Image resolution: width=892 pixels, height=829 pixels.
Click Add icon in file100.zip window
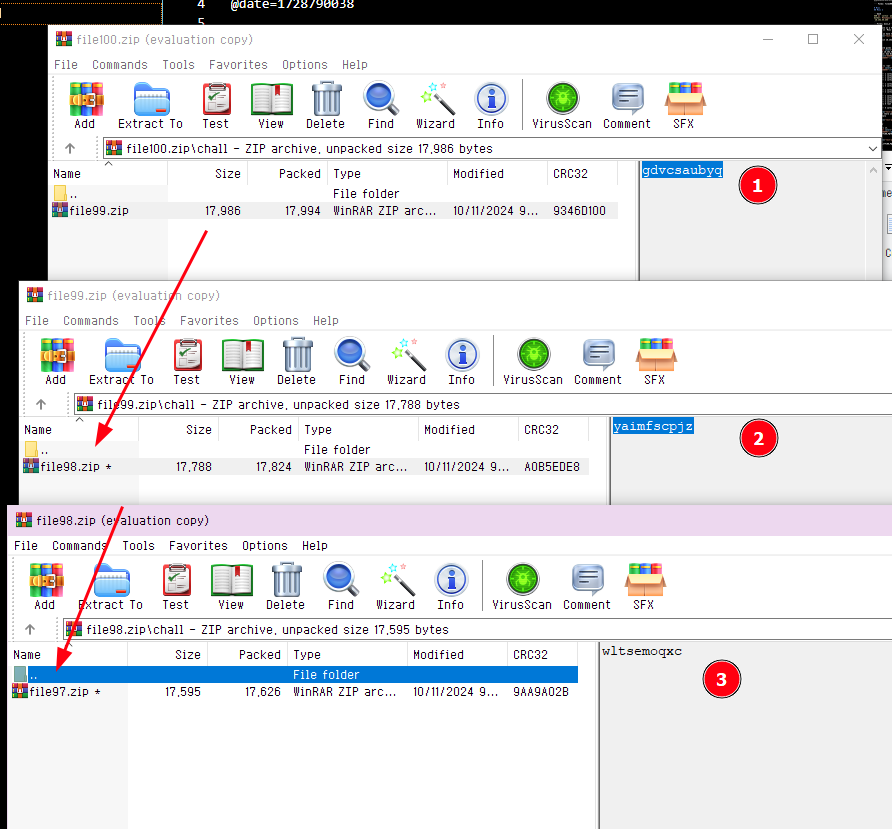pyautogui.click(x=85, y=105)
